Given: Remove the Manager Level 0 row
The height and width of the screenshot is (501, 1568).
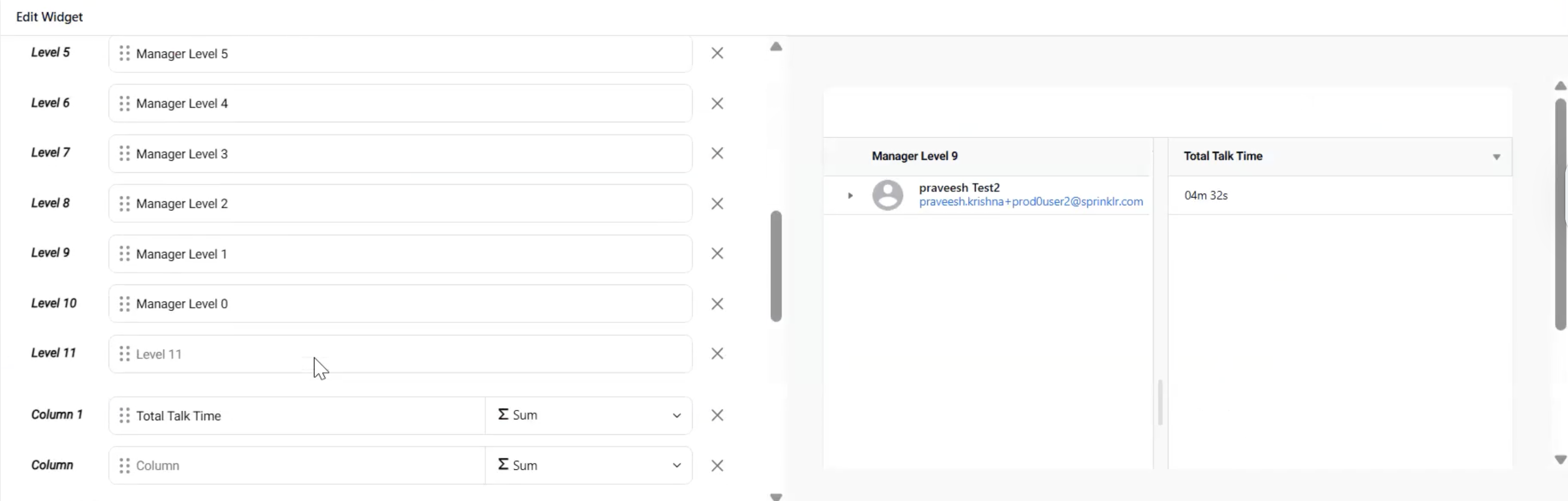Looking at the screenshot, I should coord(717,304).
